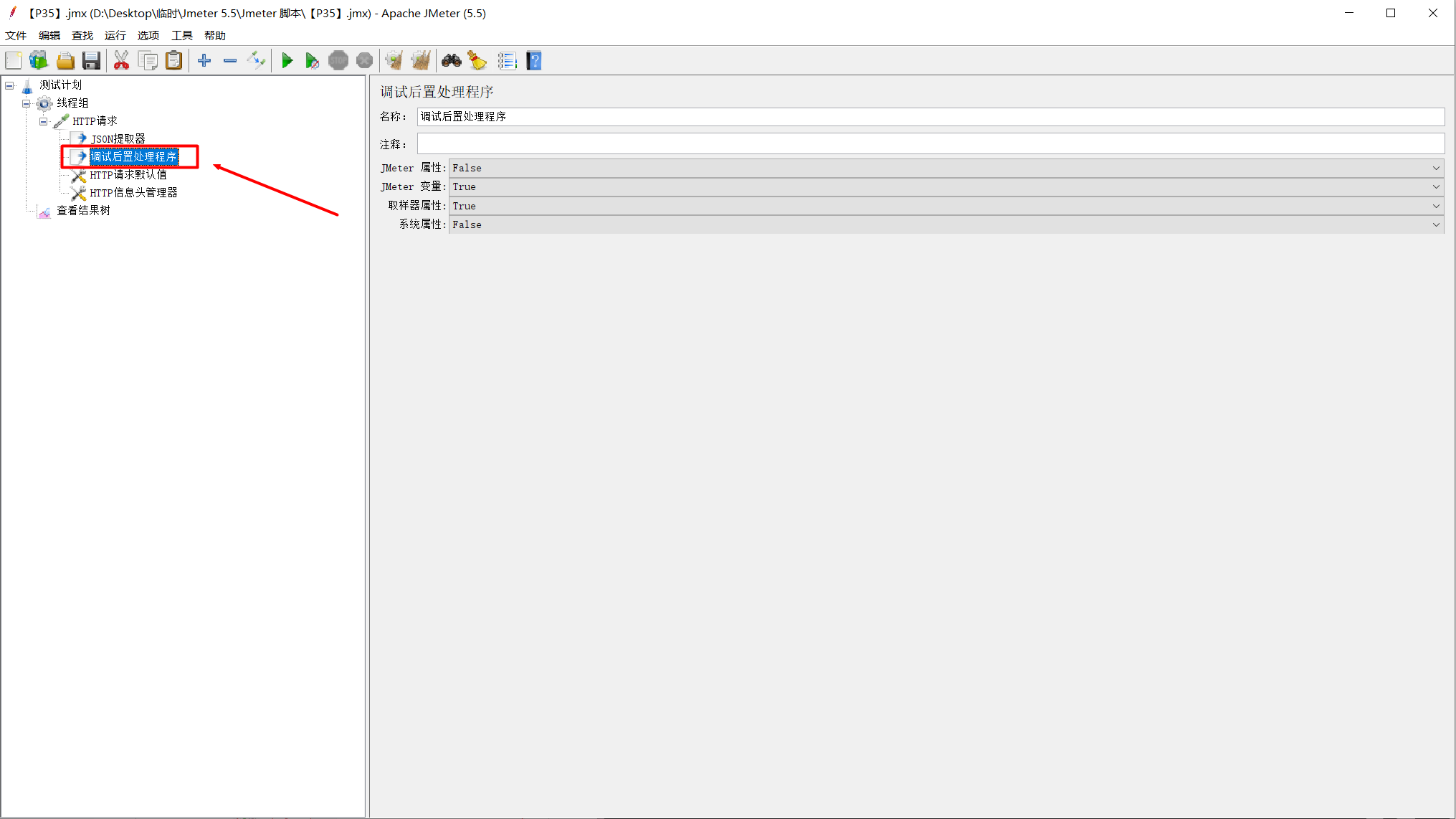Click the Cut scissors icon
The image size is (1456, 819).
pyautogui.click(x=121, y=61)
